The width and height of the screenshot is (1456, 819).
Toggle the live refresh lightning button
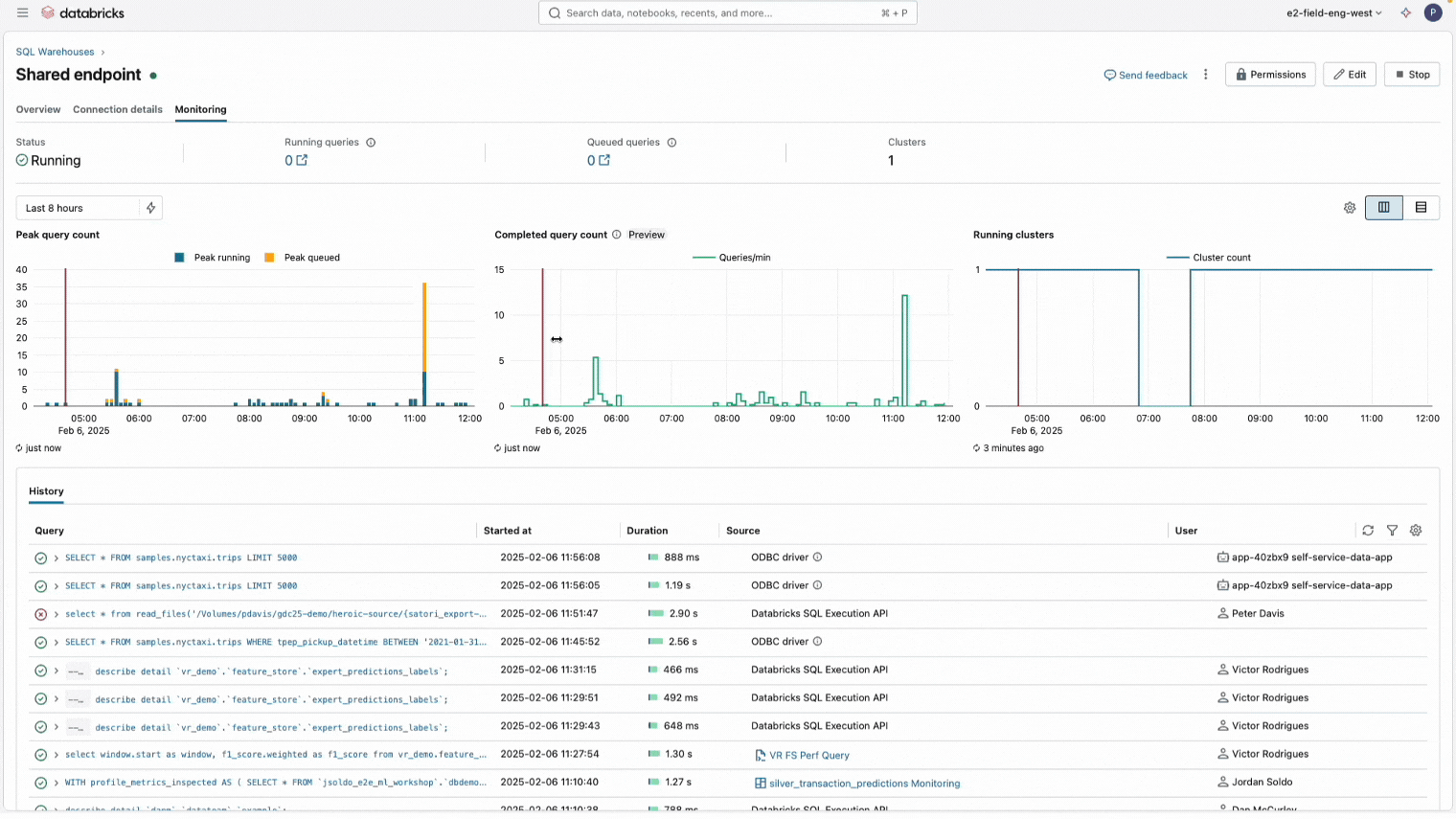[150, 208]
